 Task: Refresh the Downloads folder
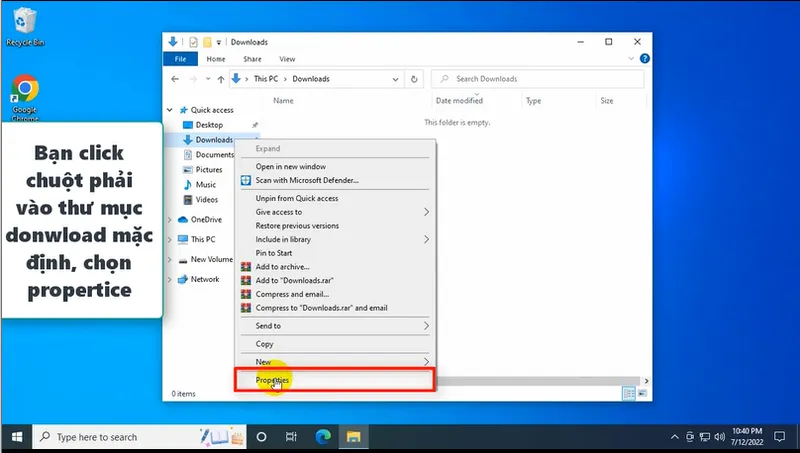(414, 79)
